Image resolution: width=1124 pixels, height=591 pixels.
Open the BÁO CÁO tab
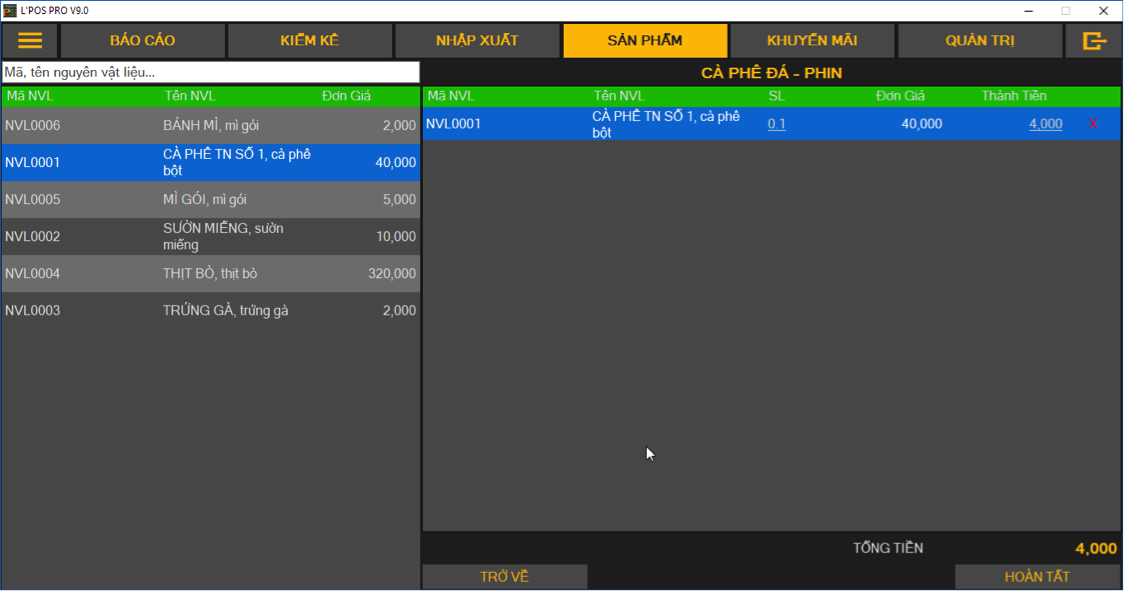[143, 41]
